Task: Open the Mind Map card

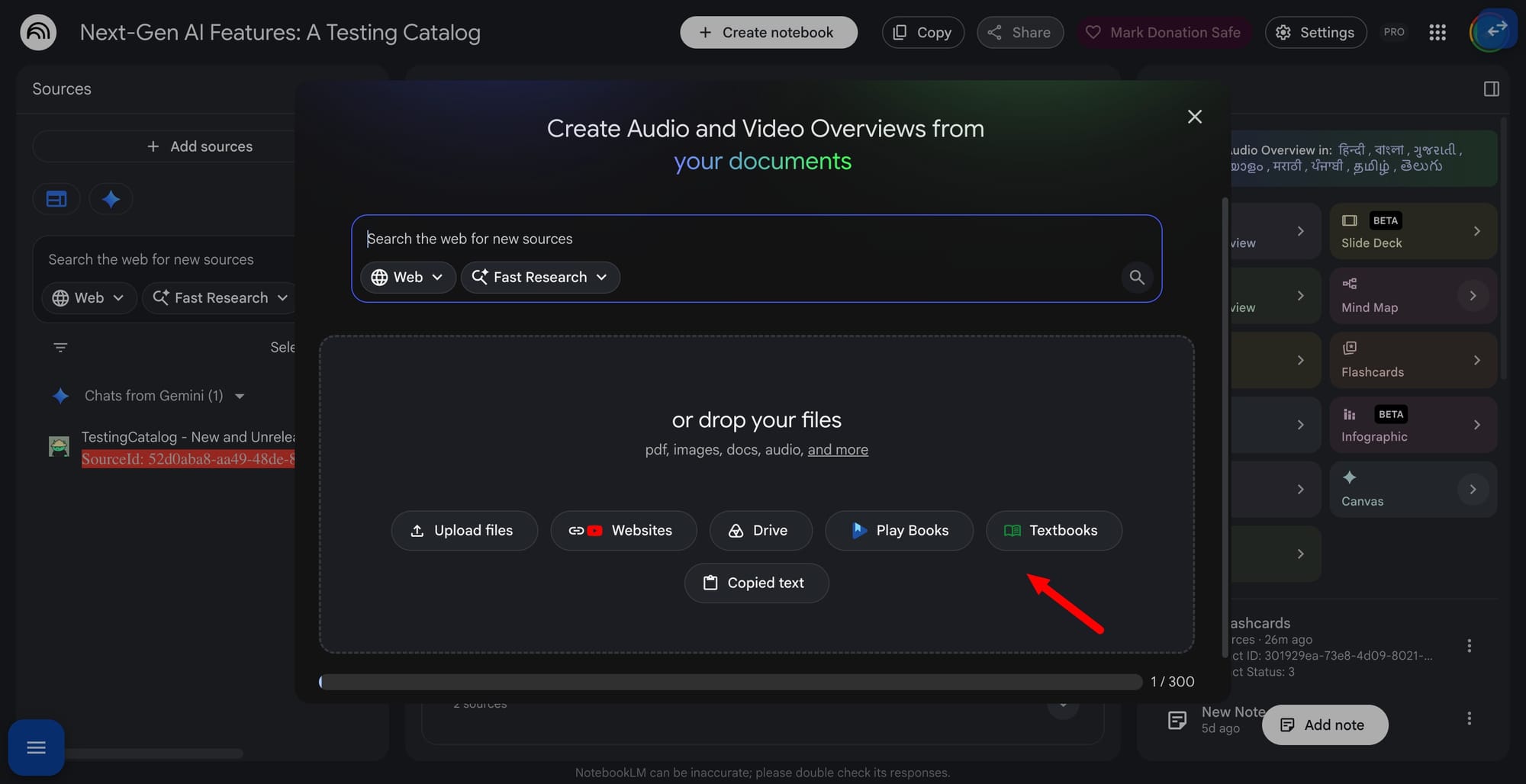Action: [x=1413, y=296]
